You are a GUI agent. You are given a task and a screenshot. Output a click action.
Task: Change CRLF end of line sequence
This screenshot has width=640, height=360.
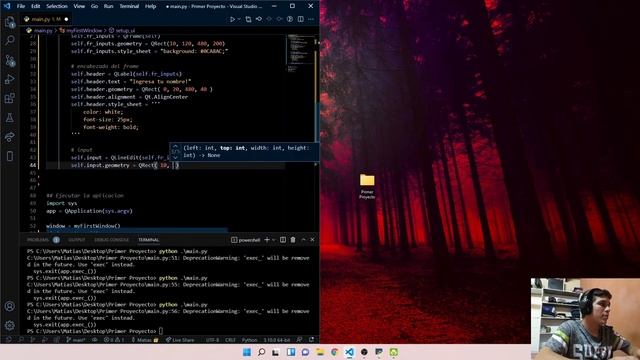(230, 340)
